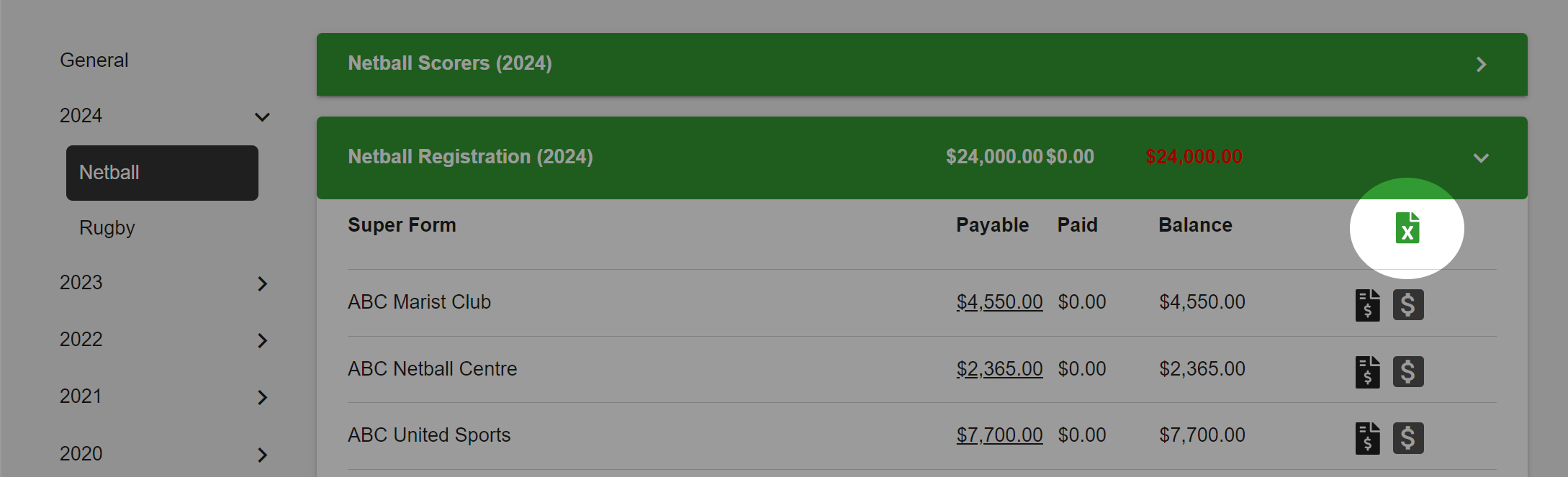Record payment for ABC United Sports
The height and width of the screenshot is (477, 1568).
point(1408,438)
